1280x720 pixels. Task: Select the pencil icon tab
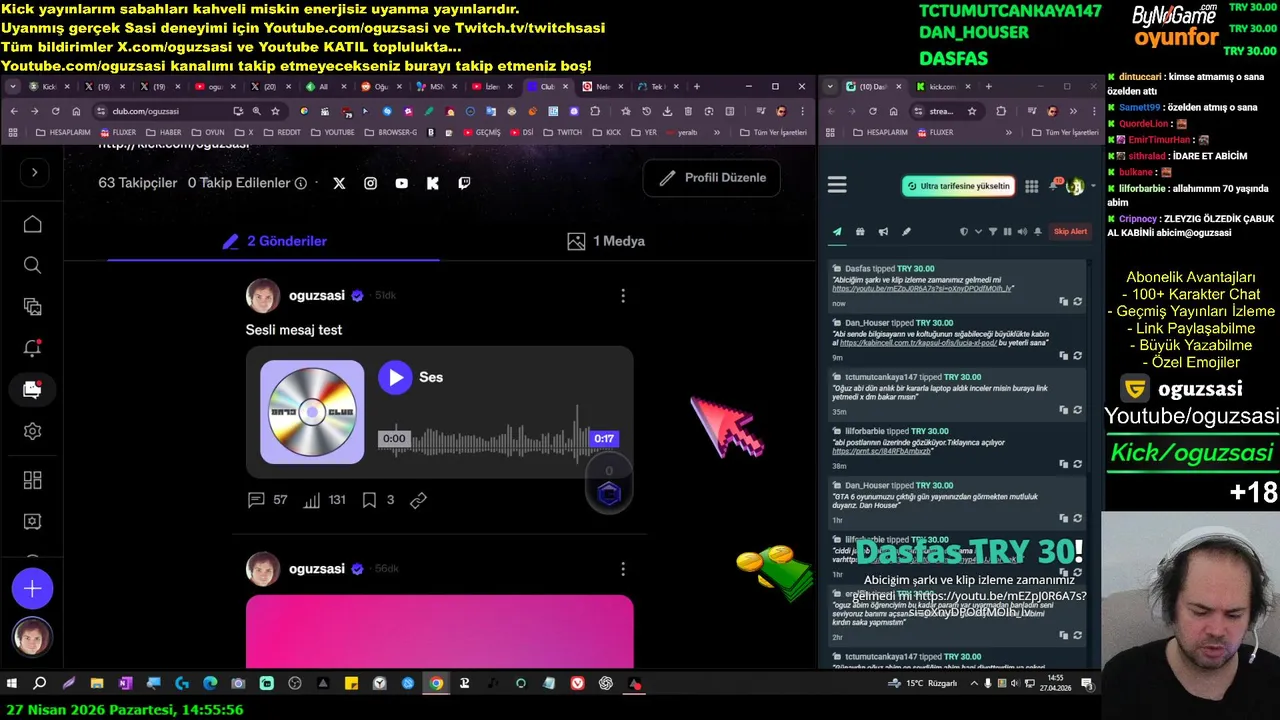click(906, 232)
